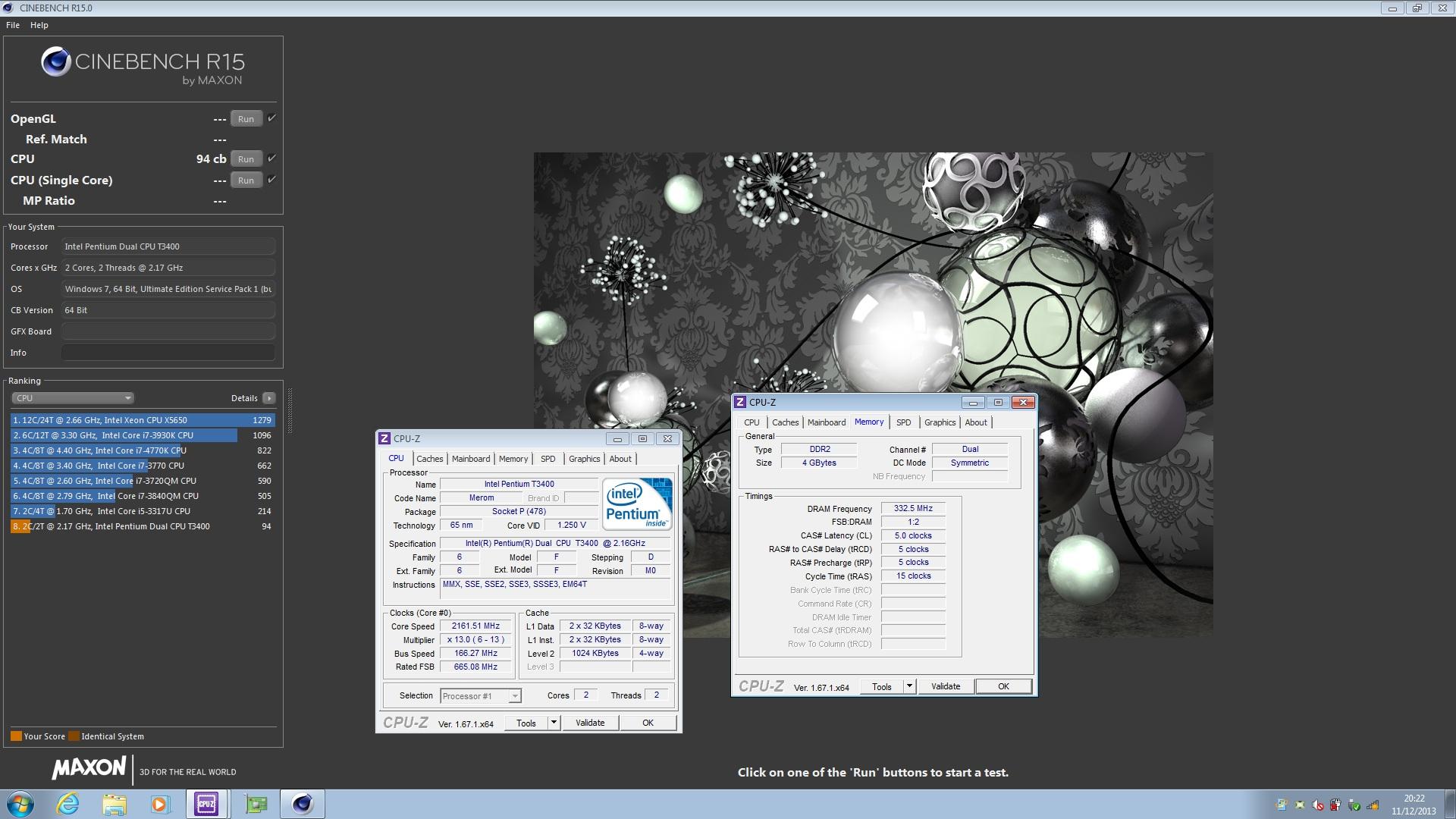Open the Processor #1 selection dropdown

tap(481, 696)
